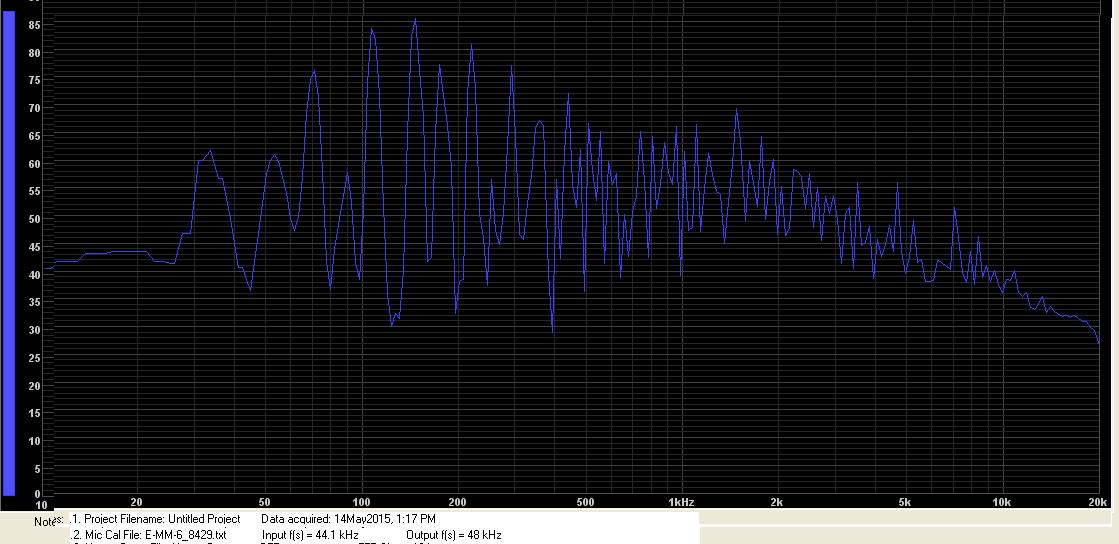Click the 2k frequency axis label
Image resolution: width=1119 pixels, height=544 pixels.
pyautogui.click(x=776, y=502)
